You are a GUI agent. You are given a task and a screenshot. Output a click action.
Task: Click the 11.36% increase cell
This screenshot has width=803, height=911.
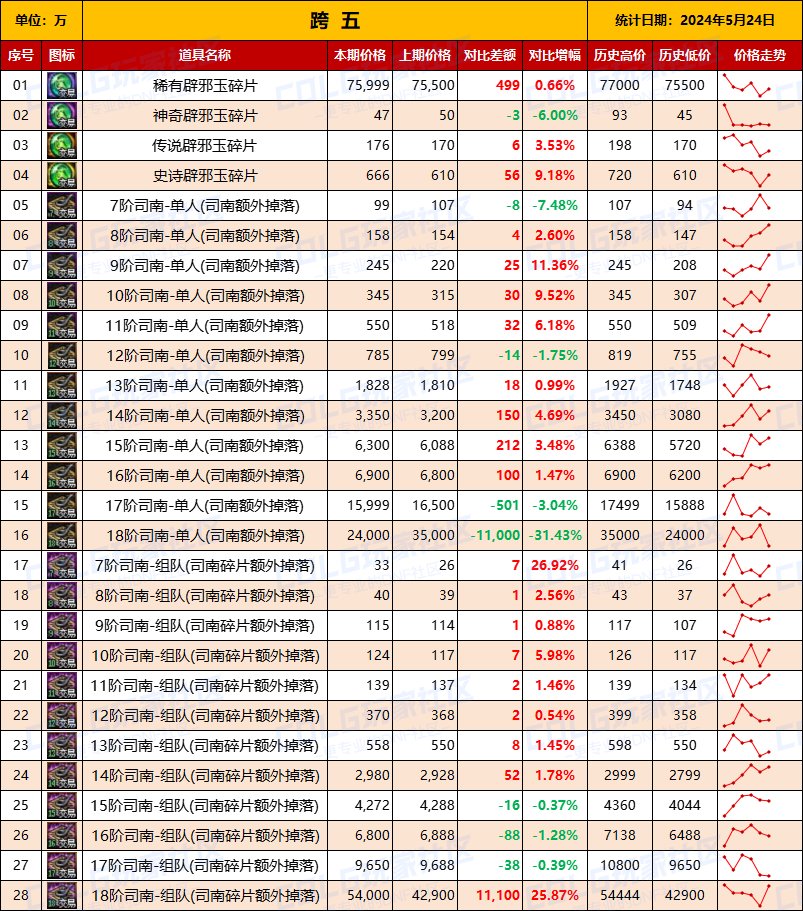(x=555, y=266)
